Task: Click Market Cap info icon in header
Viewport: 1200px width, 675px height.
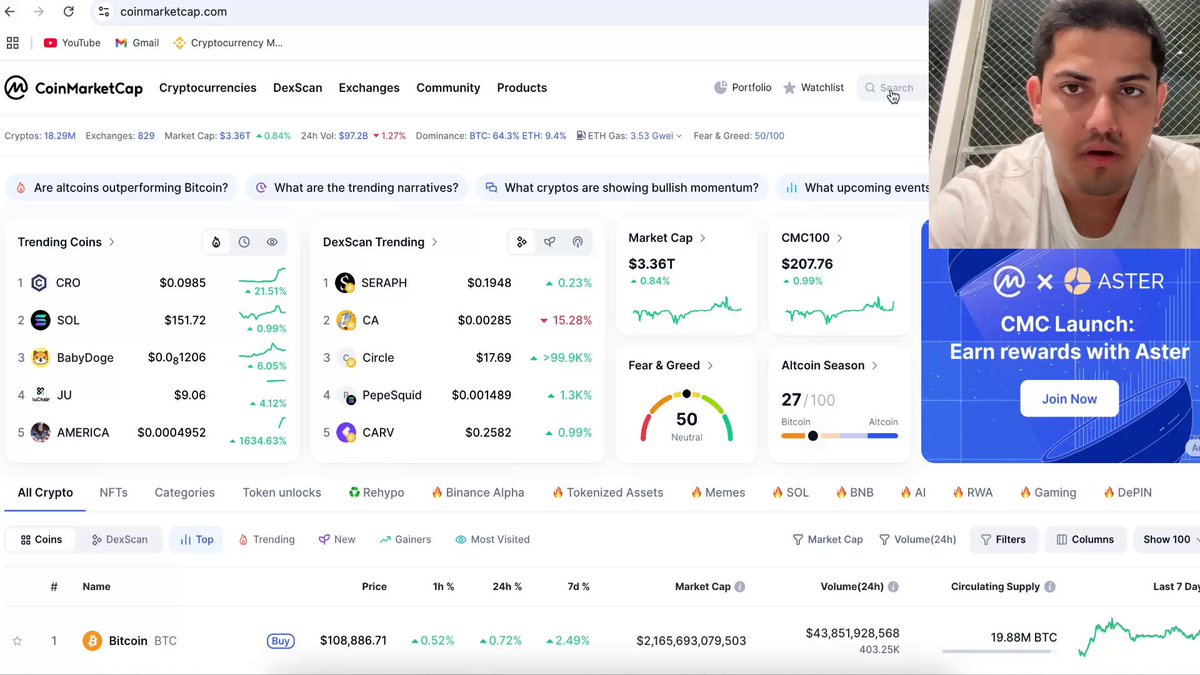Action: click(x=740, y=587)
